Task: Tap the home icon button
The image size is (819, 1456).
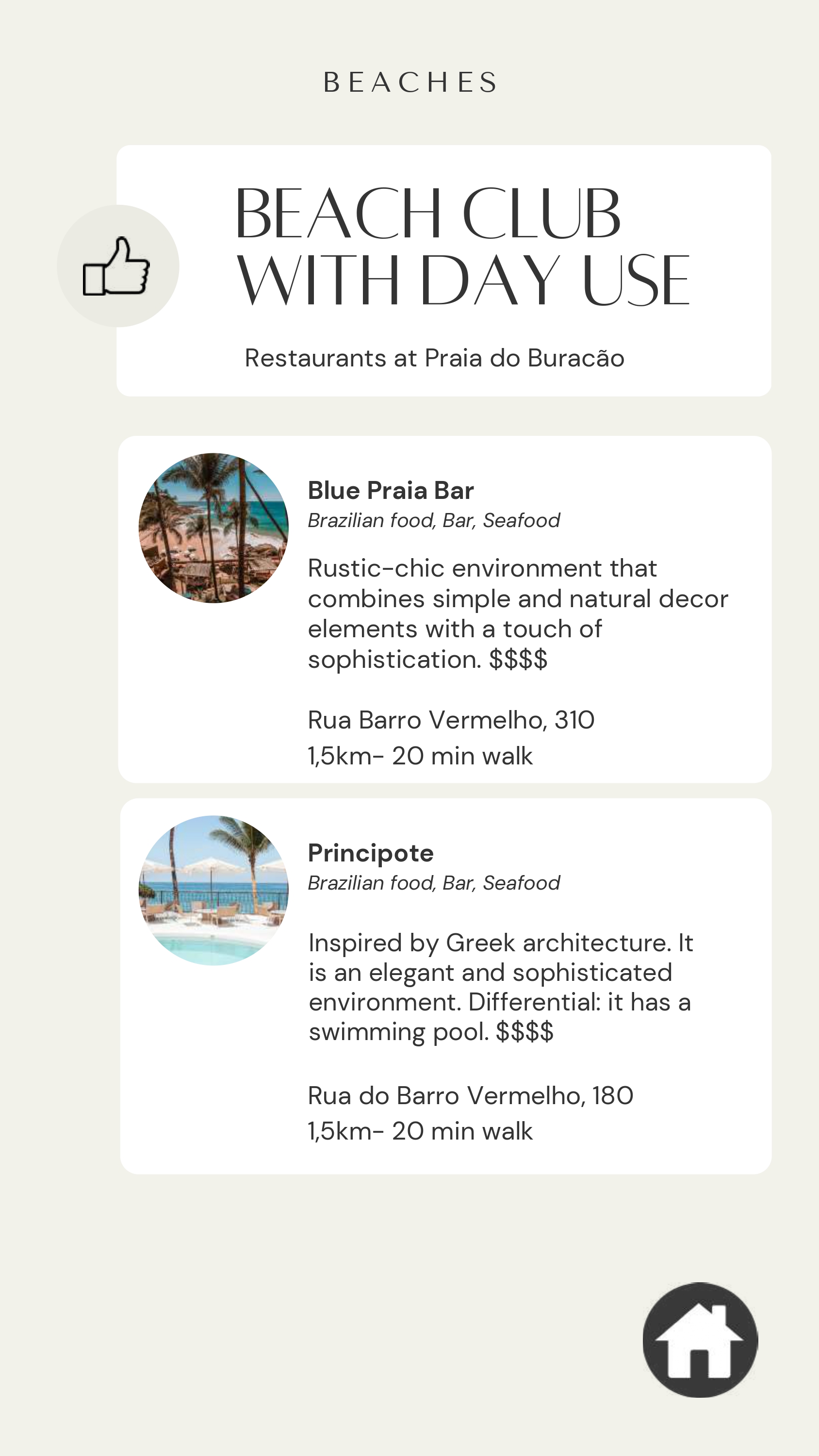Action: [x=700, y=1340]
